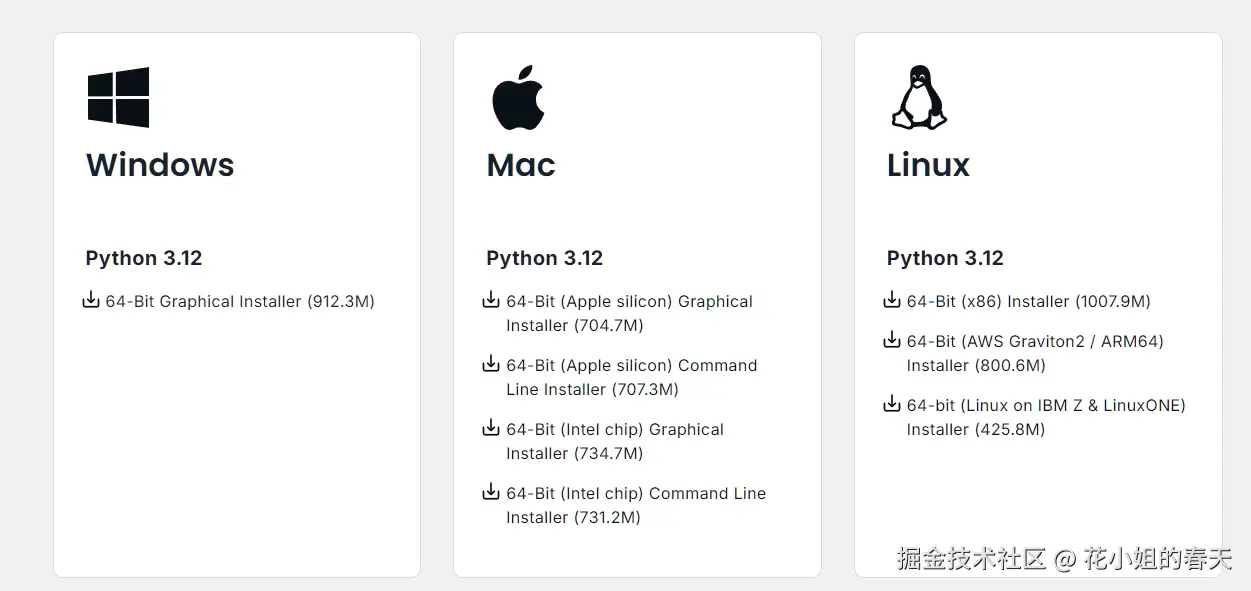Download Linux 64-Bit x86 Installer (1007.9M)
Screen dimensions: 1251x591
click(x=1028, y=302)
